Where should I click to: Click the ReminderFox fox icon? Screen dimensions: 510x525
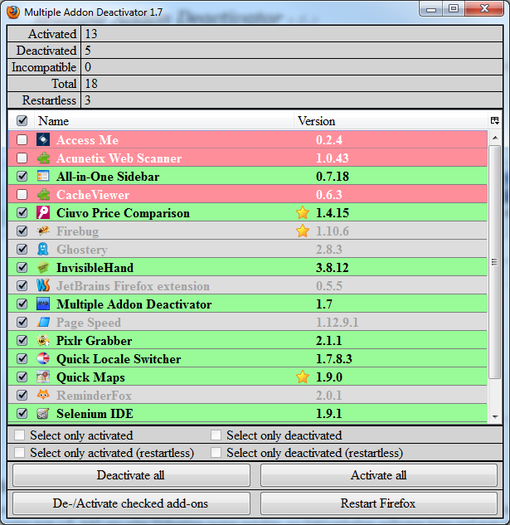click(43, 395)
